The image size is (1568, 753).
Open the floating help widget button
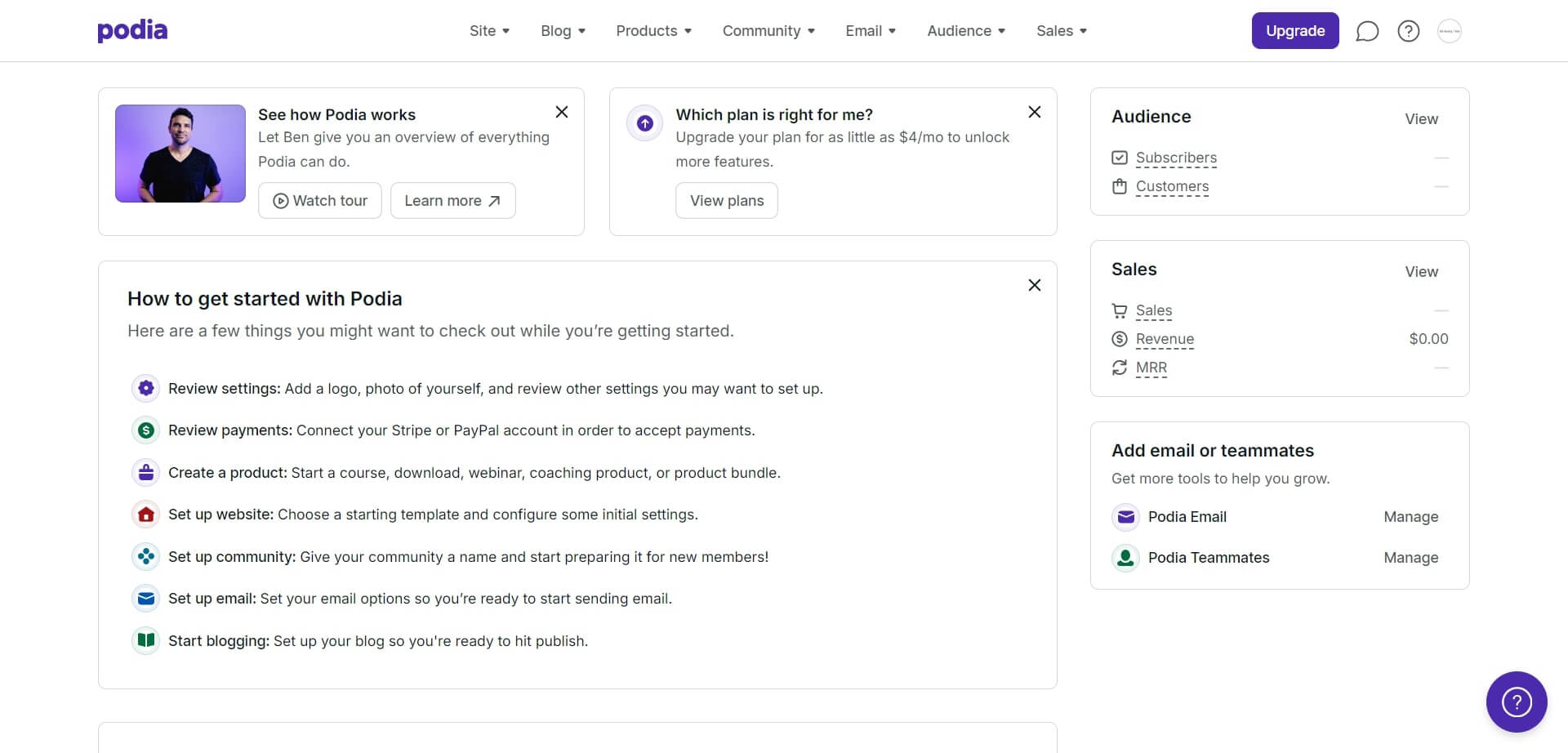pos(1516,702)
